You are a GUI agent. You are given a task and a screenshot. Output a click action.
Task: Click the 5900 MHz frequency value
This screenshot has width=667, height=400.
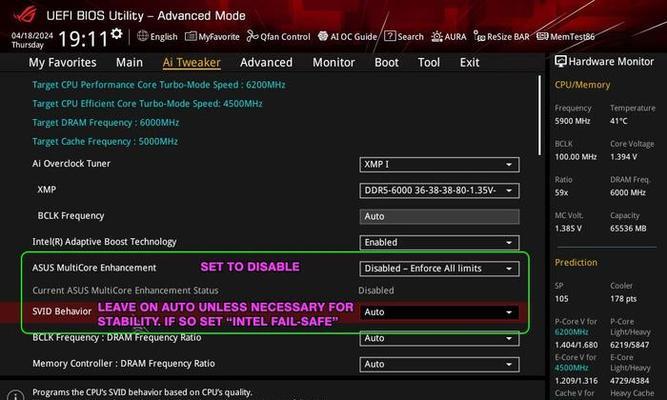point(572,121)
